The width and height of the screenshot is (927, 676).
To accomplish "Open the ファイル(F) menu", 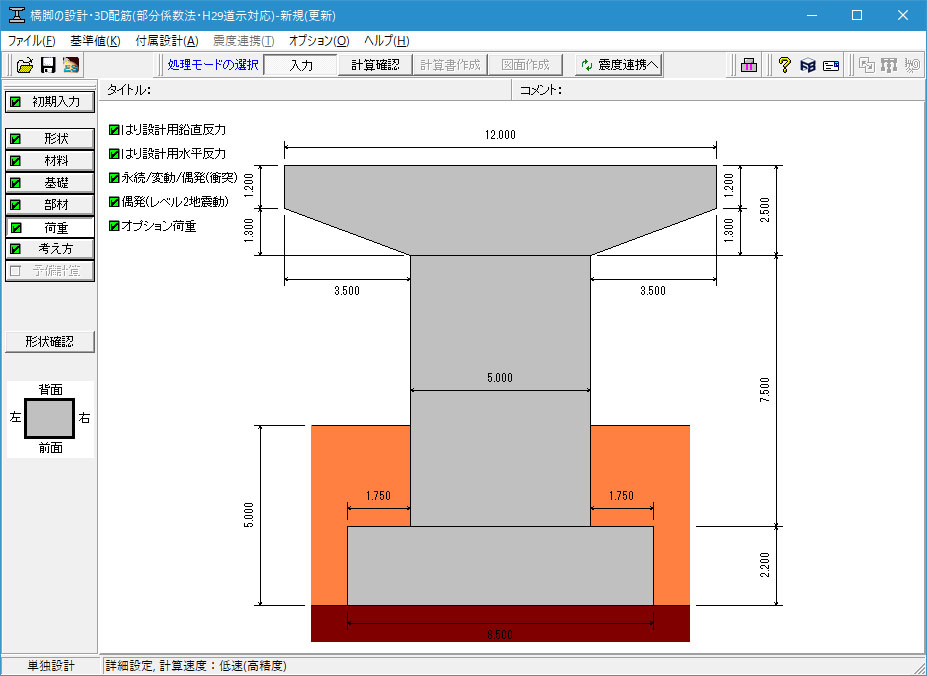I will (31, 41).
